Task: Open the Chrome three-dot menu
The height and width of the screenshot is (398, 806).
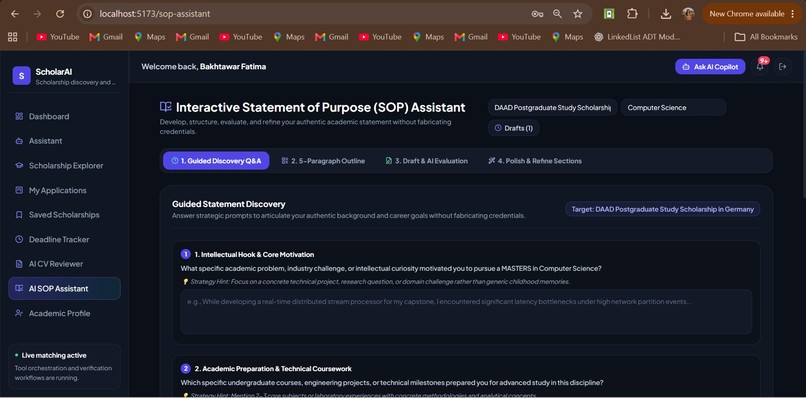Action: [x=792, y=14]
